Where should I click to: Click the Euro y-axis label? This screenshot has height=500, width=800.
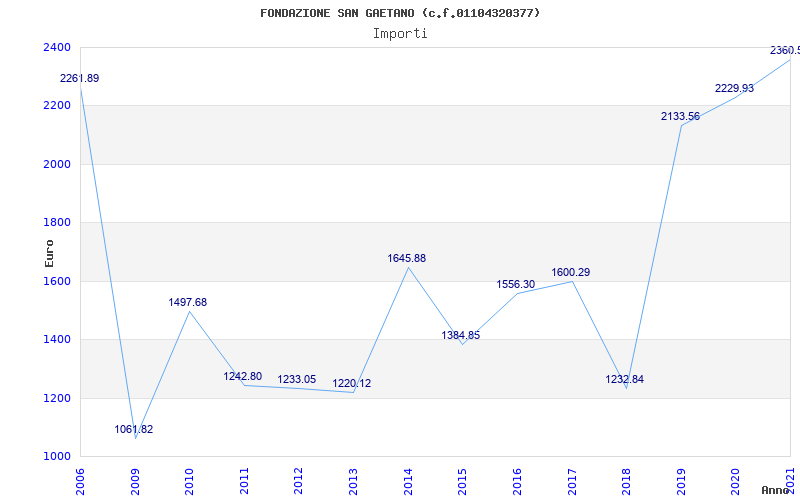[x=49, y=253]
